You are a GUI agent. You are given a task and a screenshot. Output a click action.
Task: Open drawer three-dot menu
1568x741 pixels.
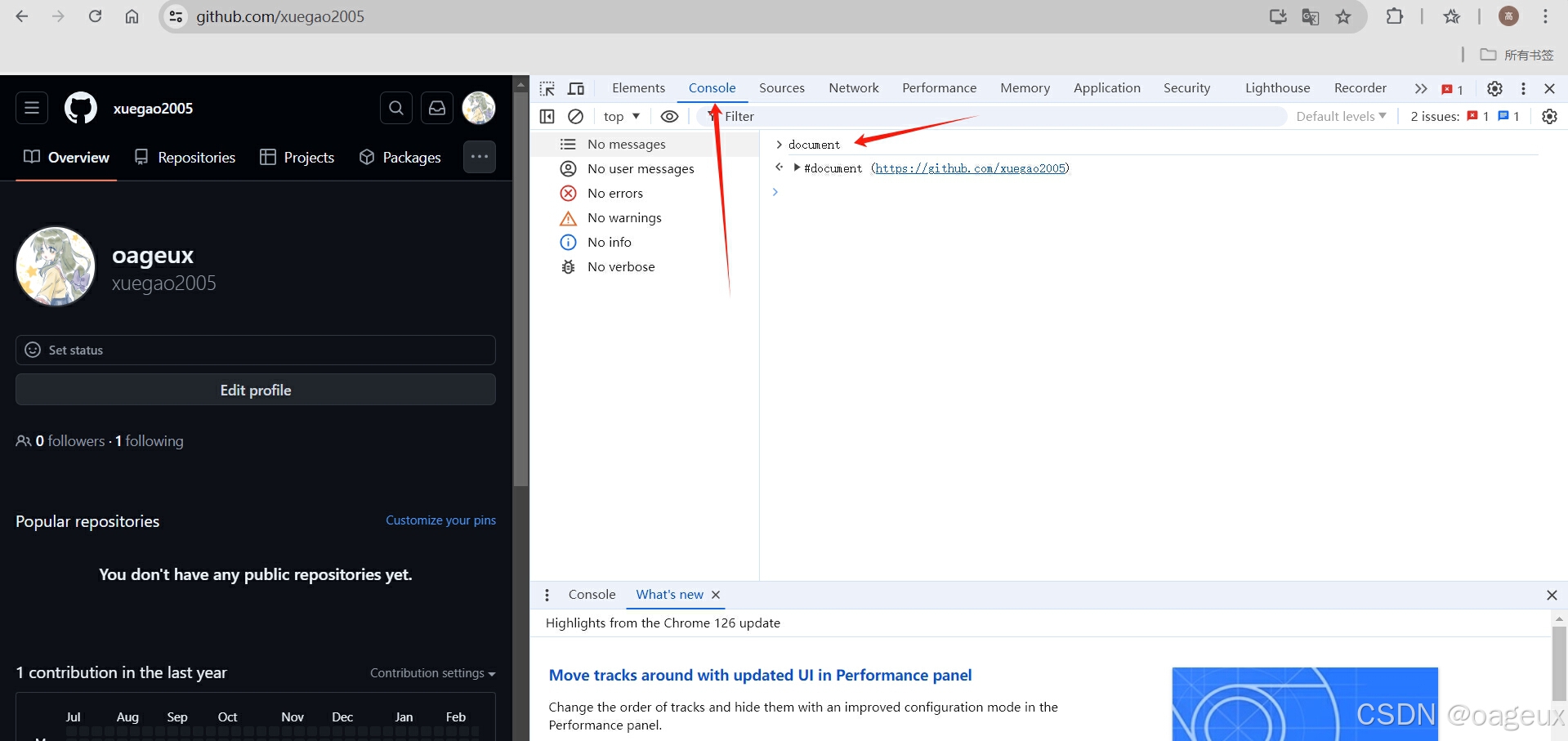(547, 595)
